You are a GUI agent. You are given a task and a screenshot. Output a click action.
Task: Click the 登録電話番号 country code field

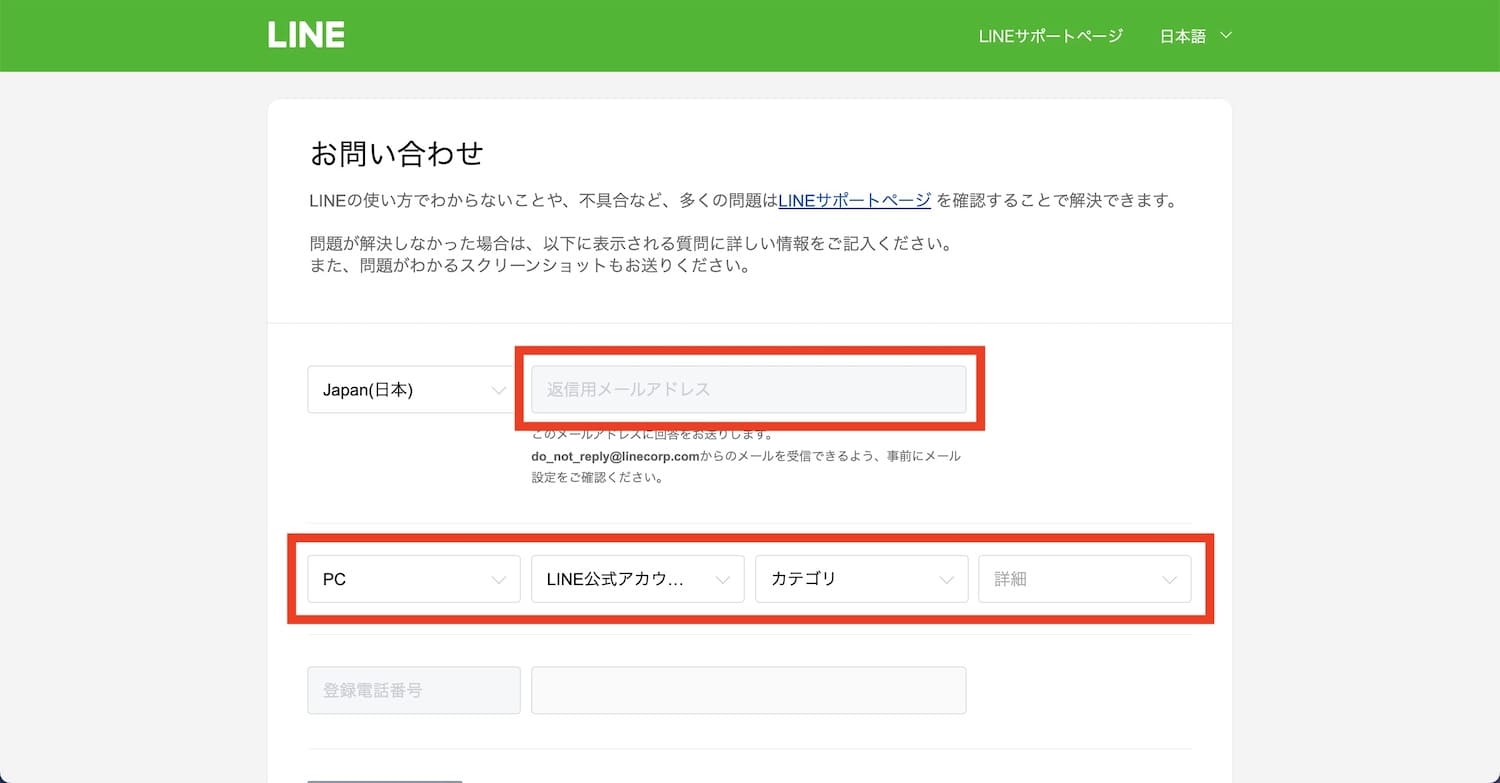414,690
